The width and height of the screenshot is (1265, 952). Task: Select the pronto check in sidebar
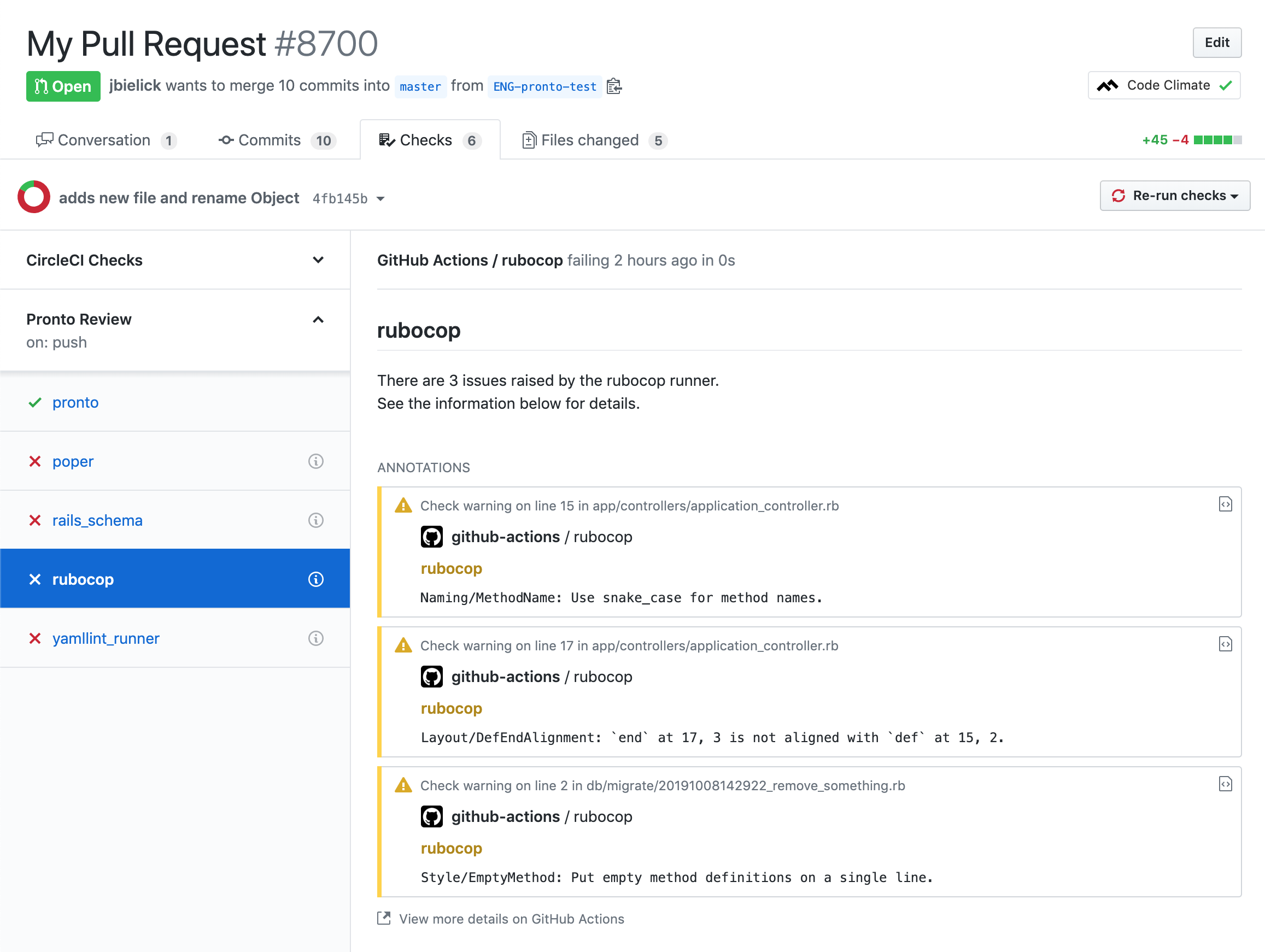click(x=75, y=403)
